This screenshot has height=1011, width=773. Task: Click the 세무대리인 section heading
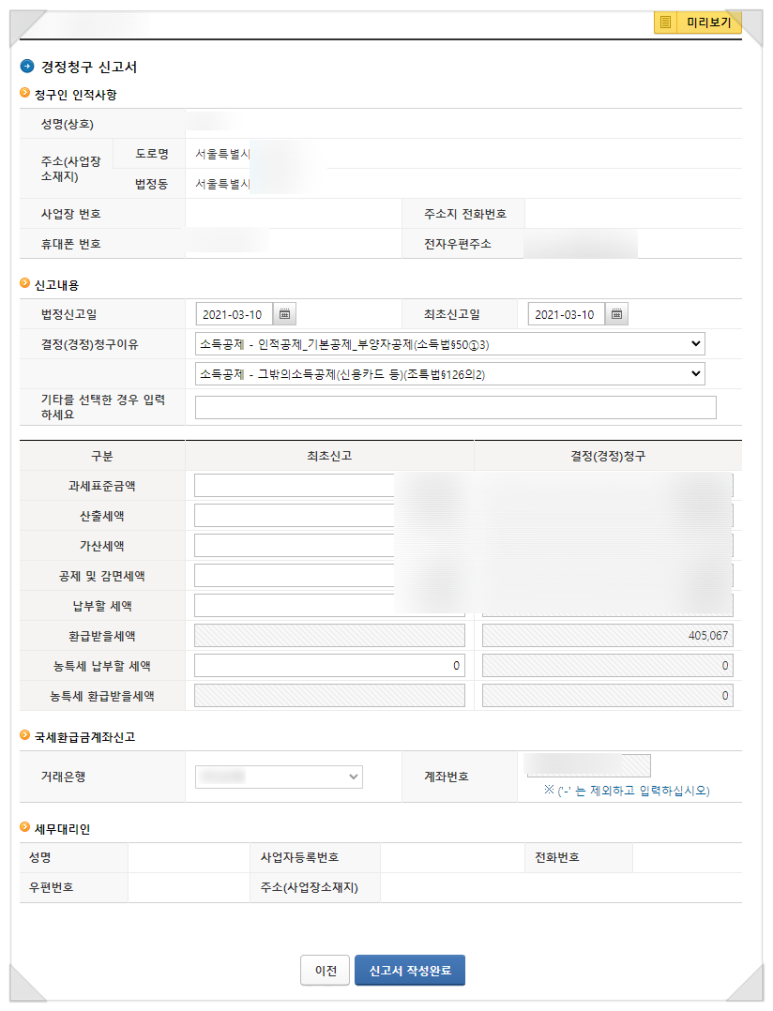pos(62,829)
